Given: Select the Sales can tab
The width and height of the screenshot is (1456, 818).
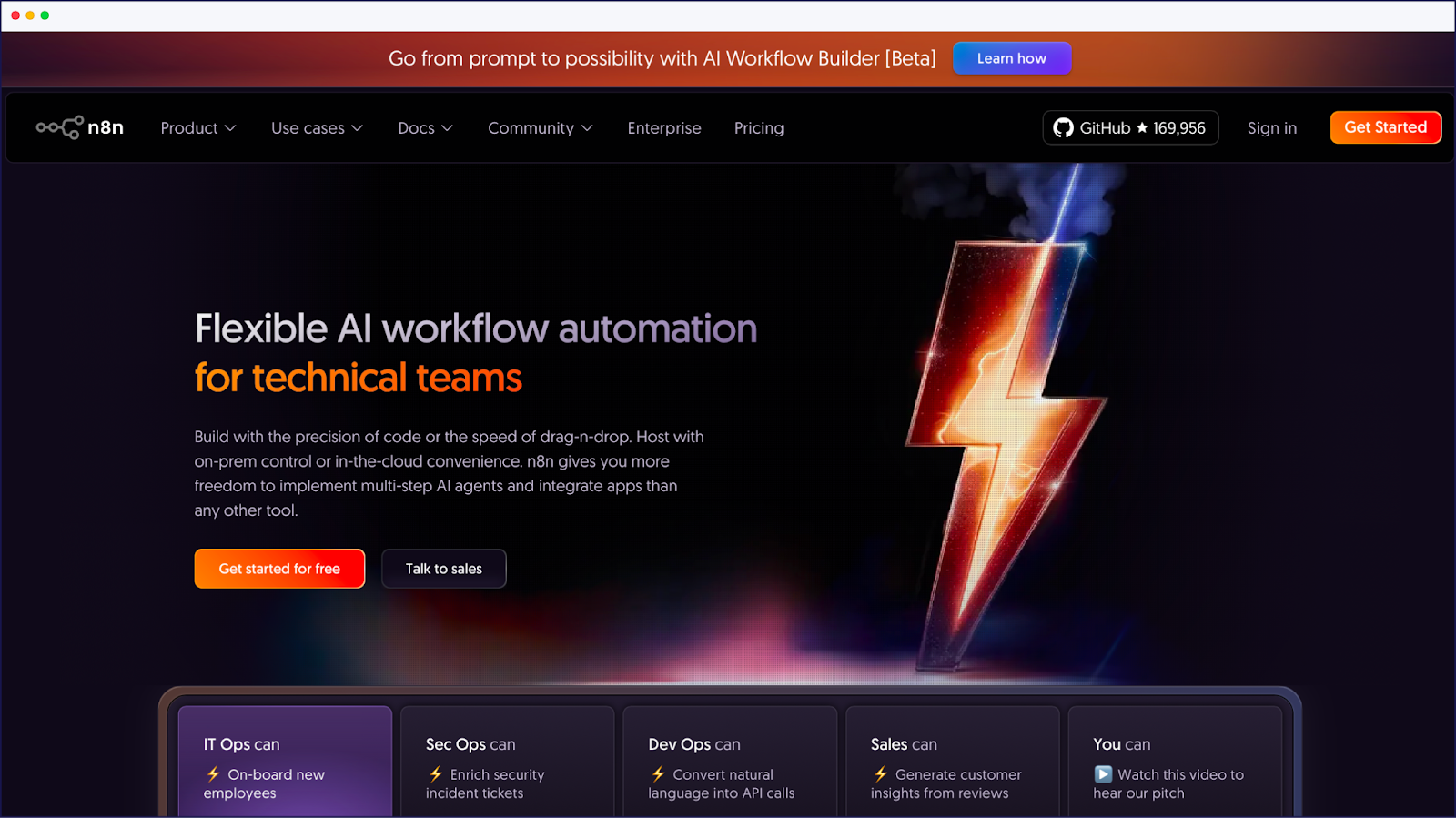Looking at the screenshot, I should (x=953, y=762).
